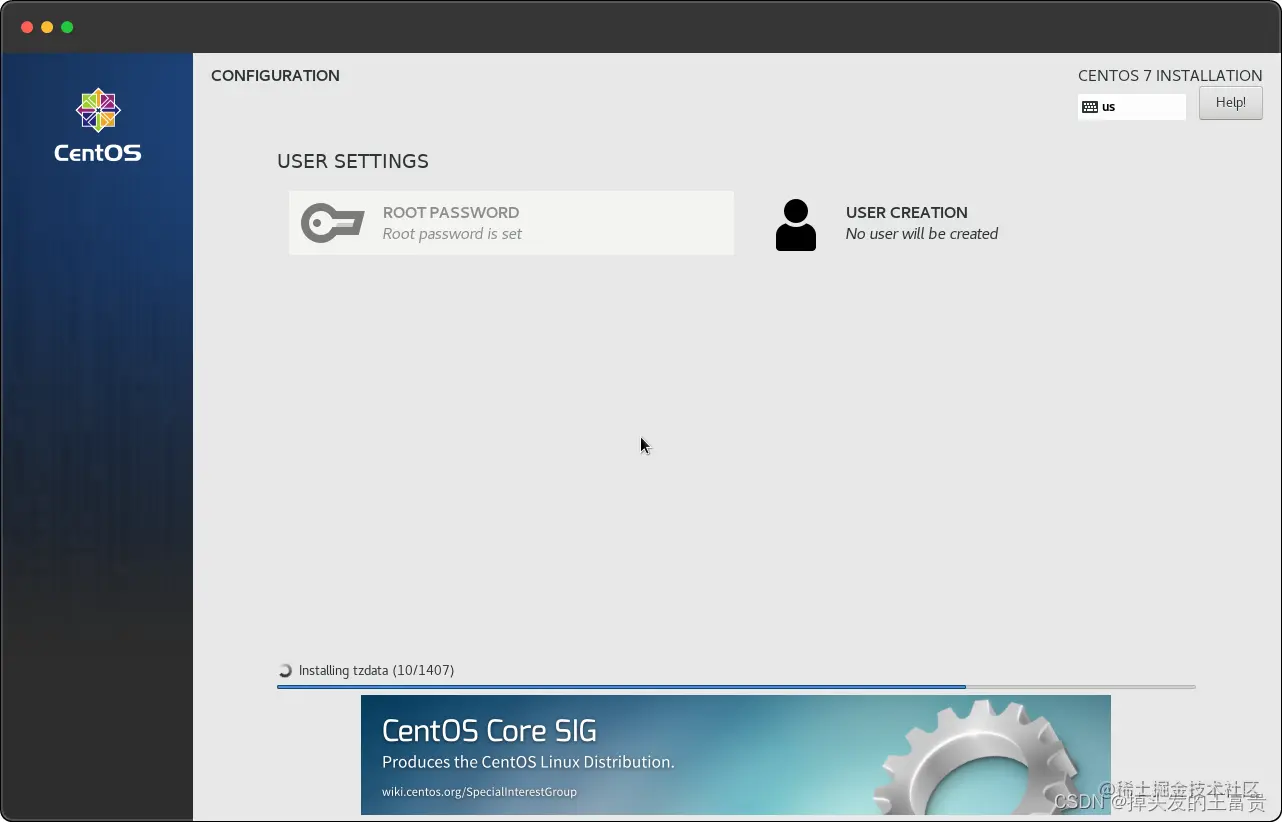Open the Help! button
The image size is (1282, 822).
(1231, 103)
